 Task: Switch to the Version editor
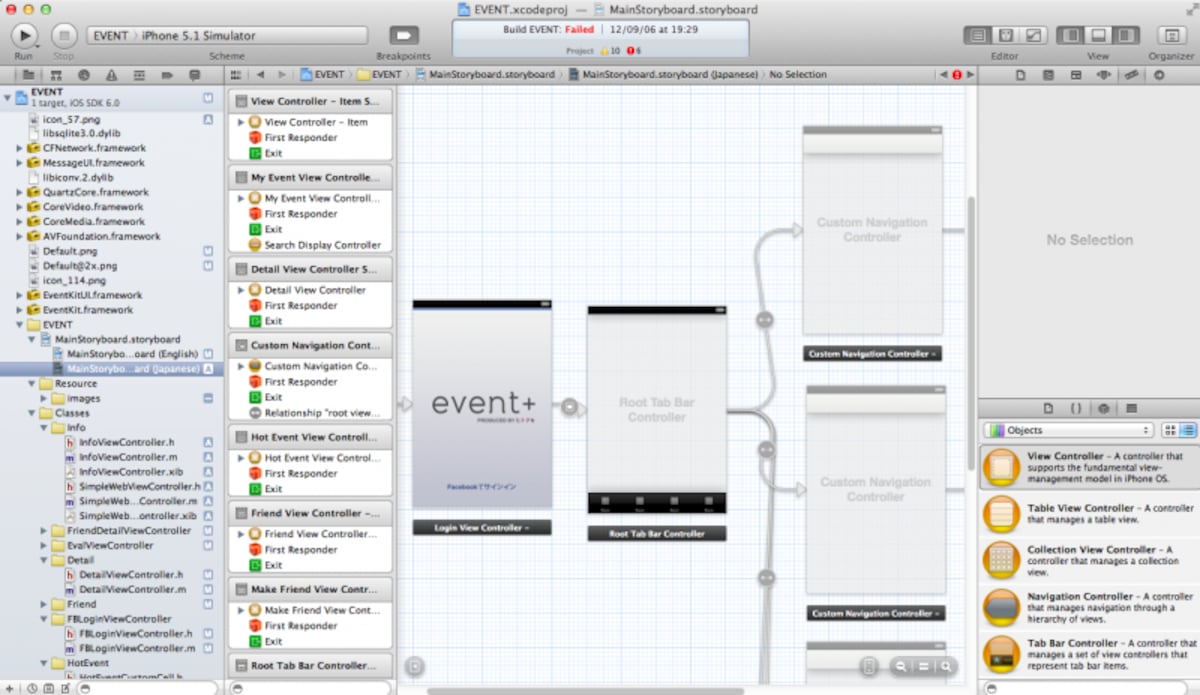[x=1033, y=35]
